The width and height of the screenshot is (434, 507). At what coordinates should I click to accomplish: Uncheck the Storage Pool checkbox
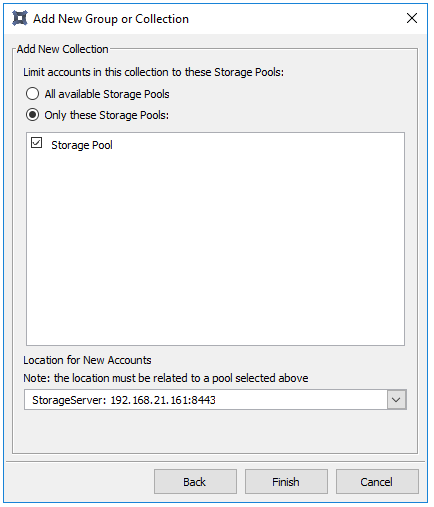click(36, 143)
